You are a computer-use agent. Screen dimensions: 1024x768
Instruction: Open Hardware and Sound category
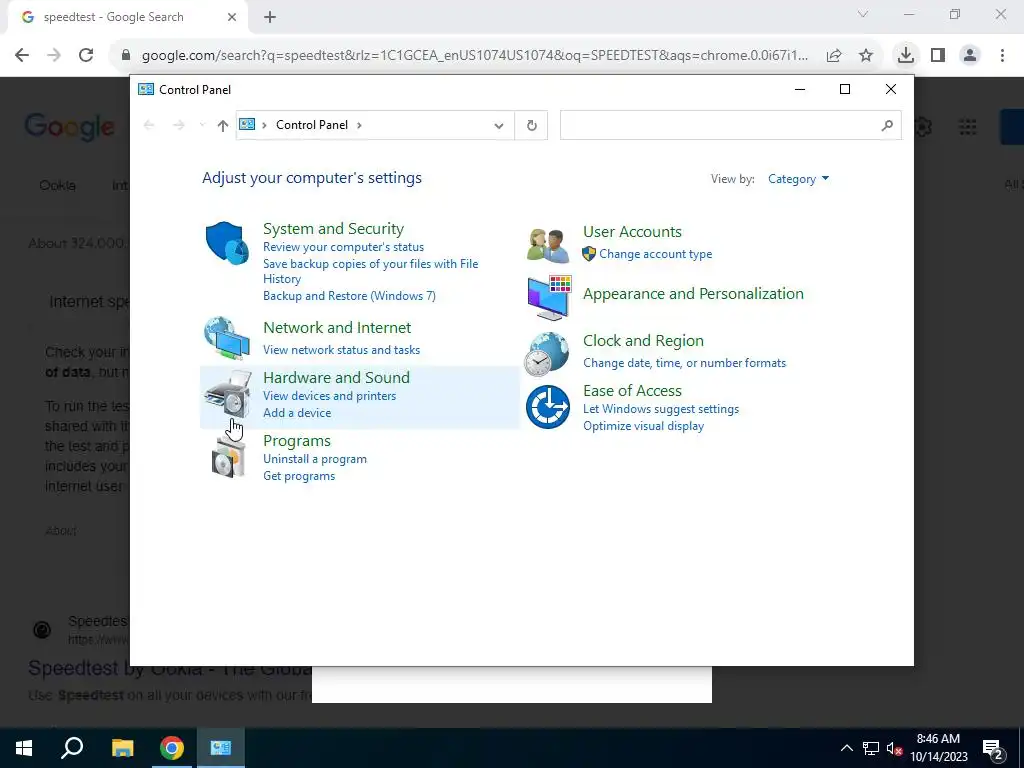click(x=336, y=377)
